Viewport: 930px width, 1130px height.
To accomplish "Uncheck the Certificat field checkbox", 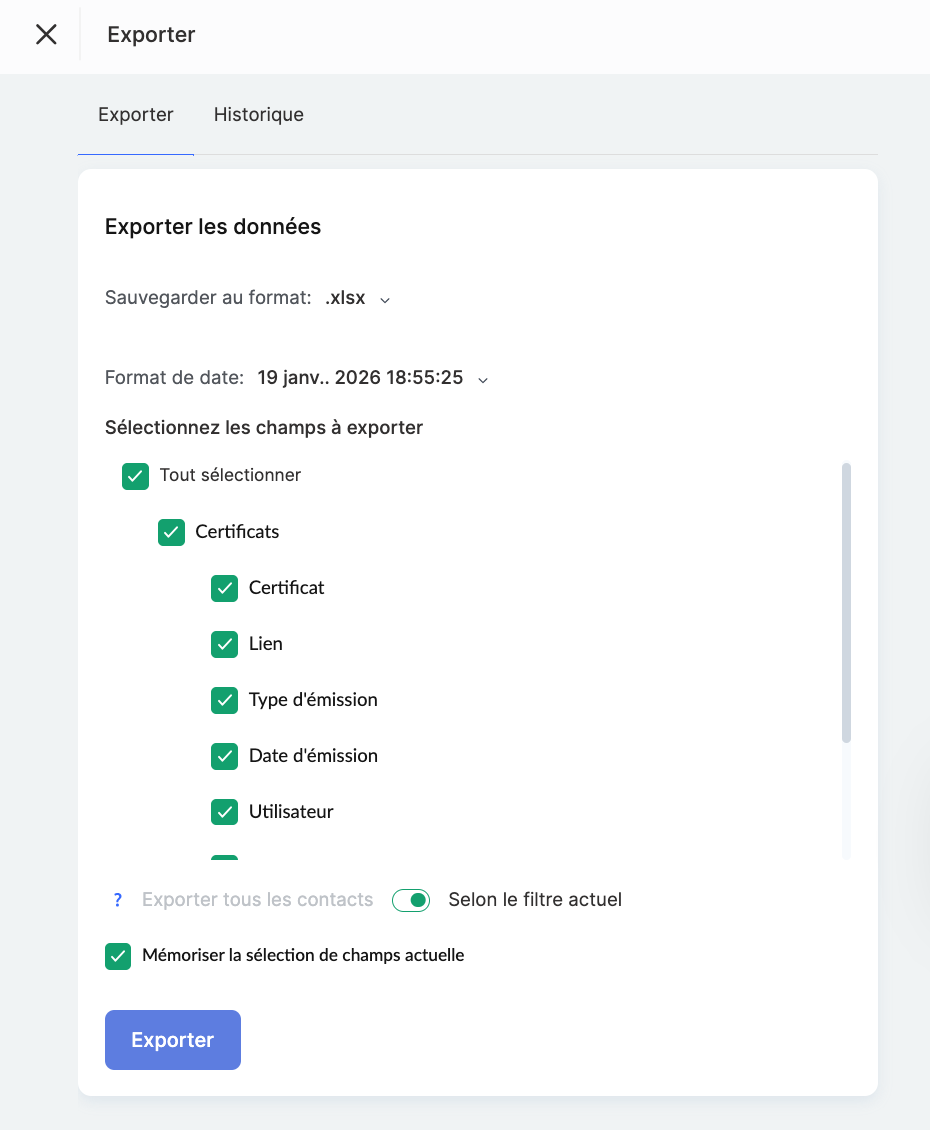I will 224,588.
